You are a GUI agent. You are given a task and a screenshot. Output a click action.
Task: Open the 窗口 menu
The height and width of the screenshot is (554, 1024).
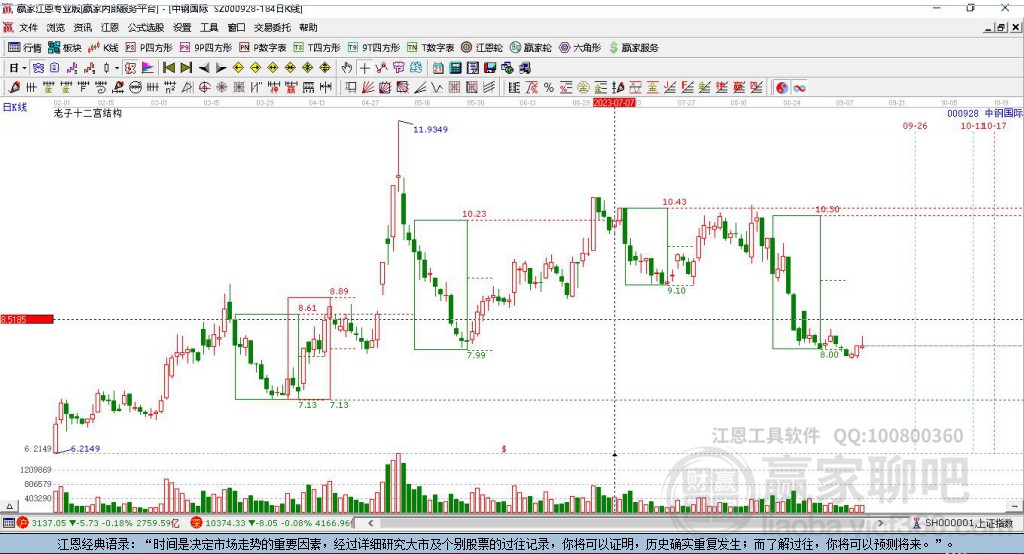[236, 27]
